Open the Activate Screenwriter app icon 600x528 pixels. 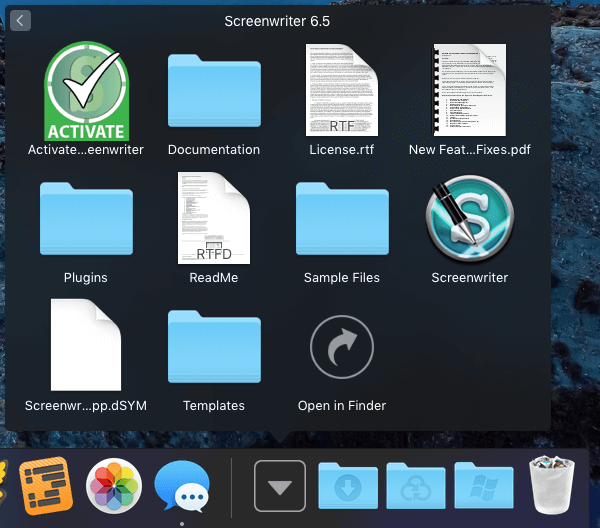point(86,91)
